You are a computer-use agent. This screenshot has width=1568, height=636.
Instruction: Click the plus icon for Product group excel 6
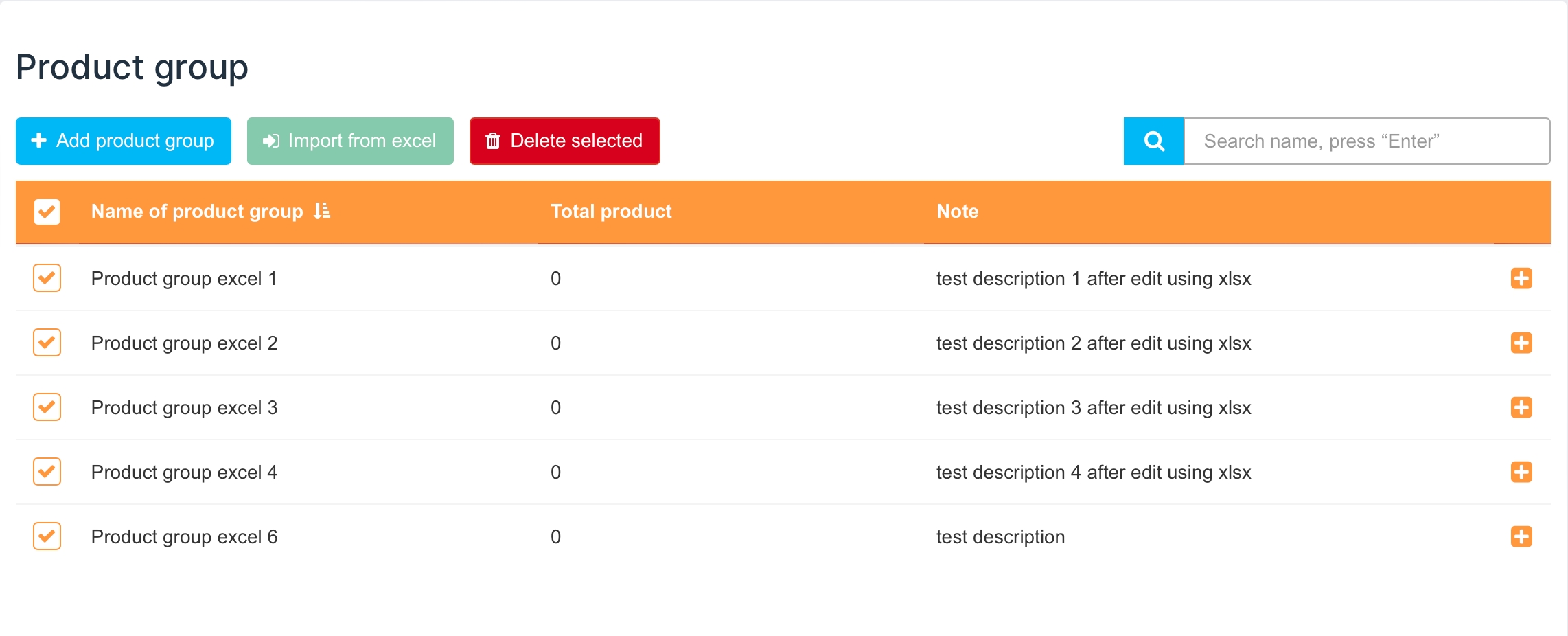tap(1521, 536)
